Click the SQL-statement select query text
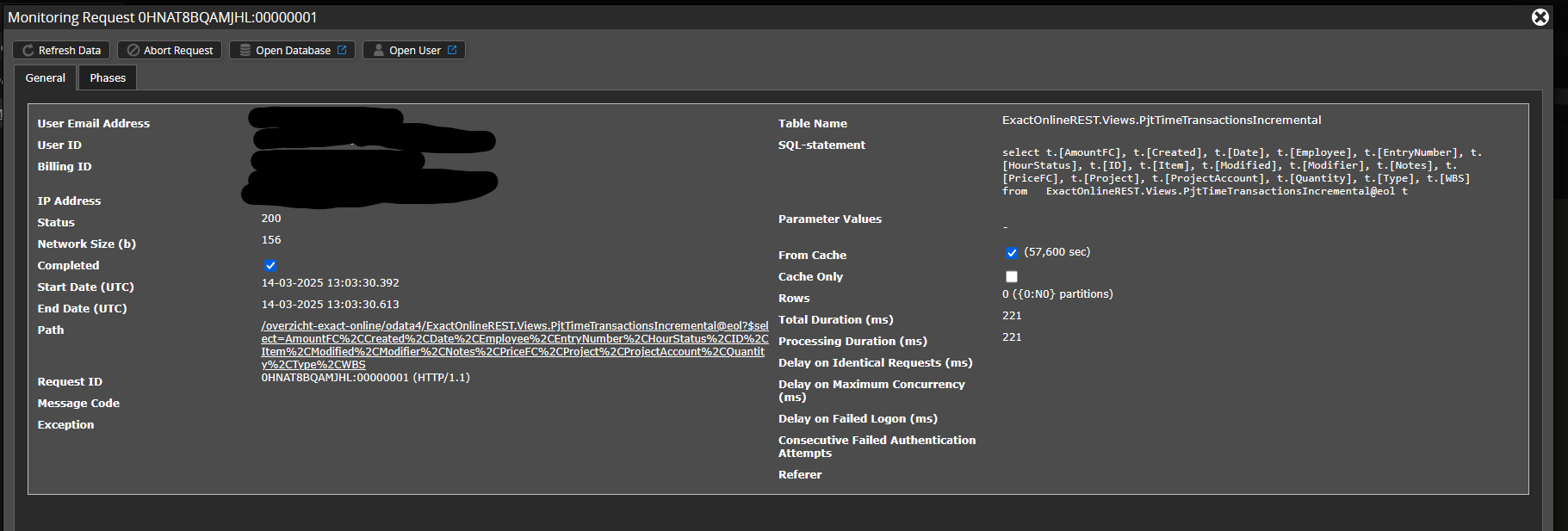 [x=1240, y=172]
